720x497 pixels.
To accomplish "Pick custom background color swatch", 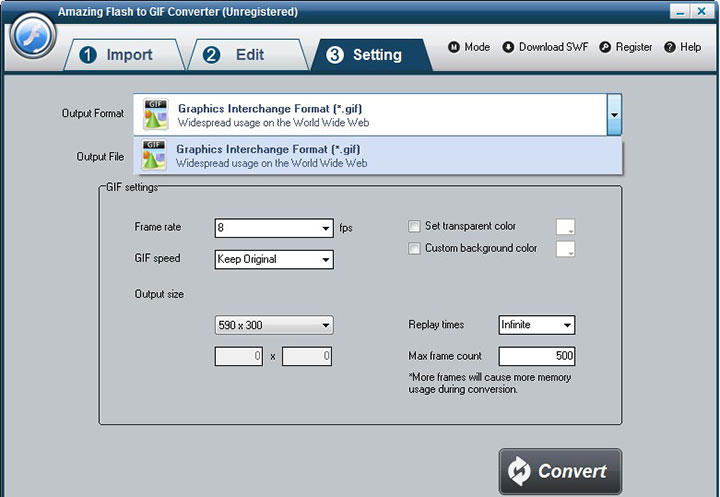I will 565,249.
